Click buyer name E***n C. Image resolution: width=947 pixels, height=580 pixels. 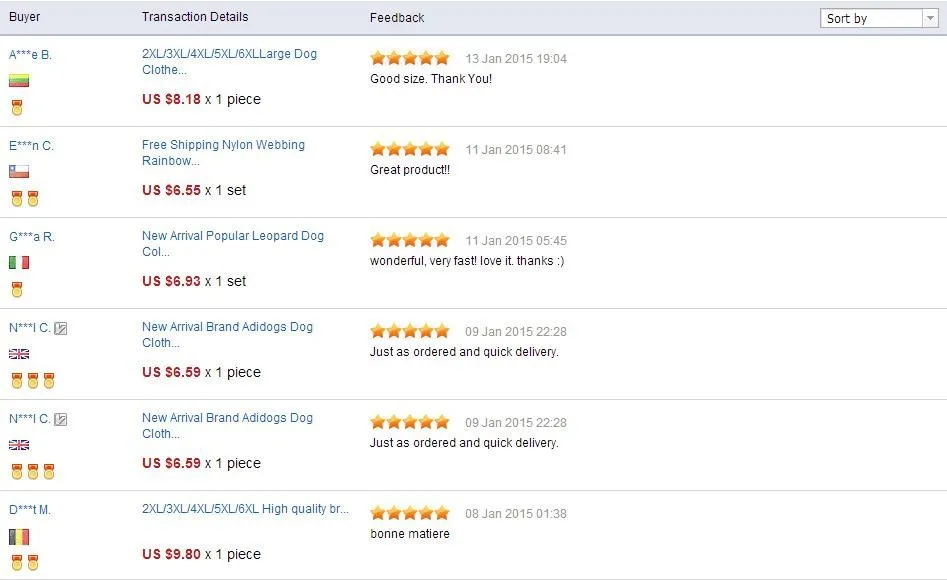tap(31, 146)
